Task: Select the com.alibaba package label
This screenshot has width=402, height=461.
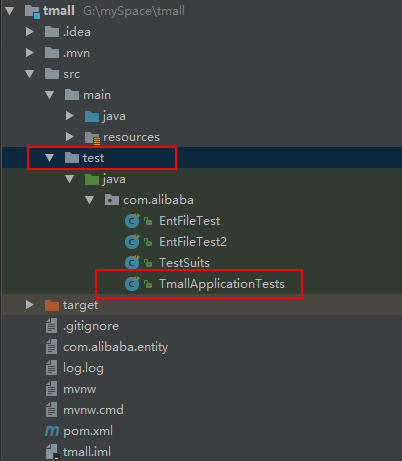Action: (x=158, y=200)
